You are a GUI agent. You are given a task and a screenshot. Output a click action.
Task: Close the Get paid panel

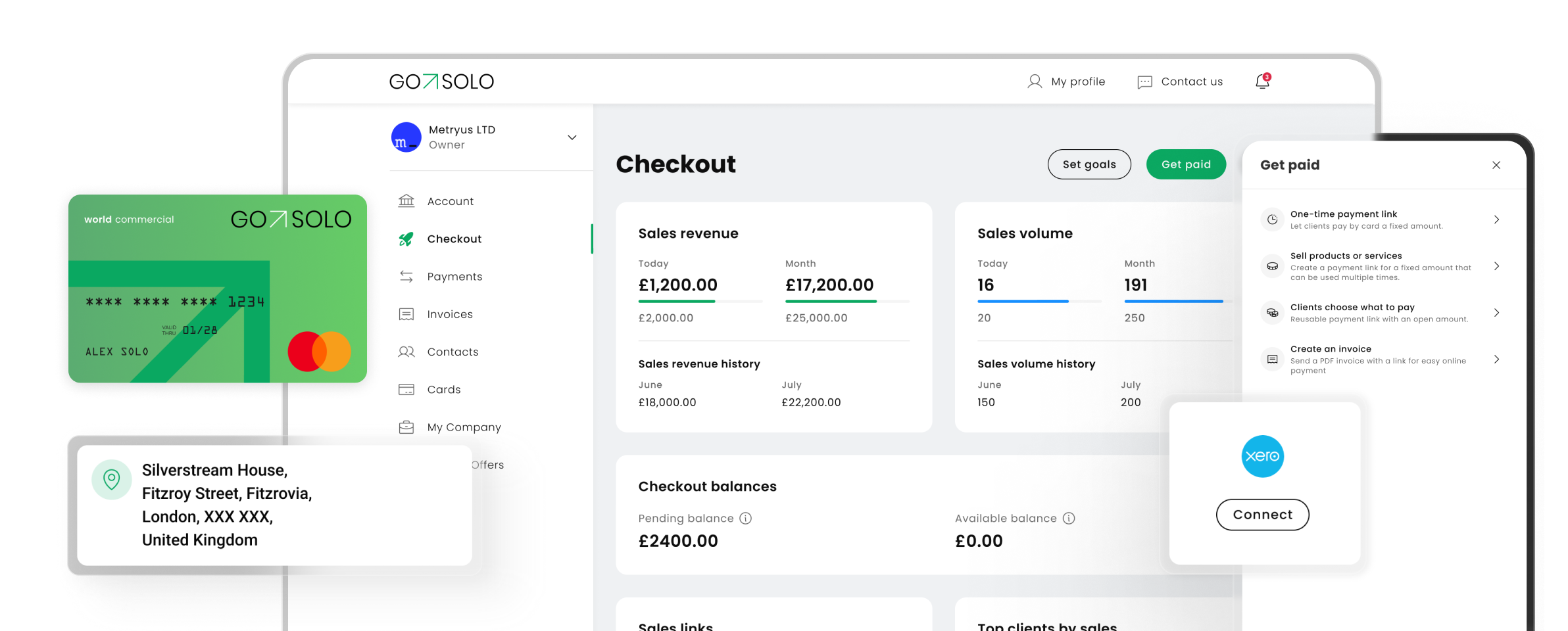click(x=1496, y=165)
